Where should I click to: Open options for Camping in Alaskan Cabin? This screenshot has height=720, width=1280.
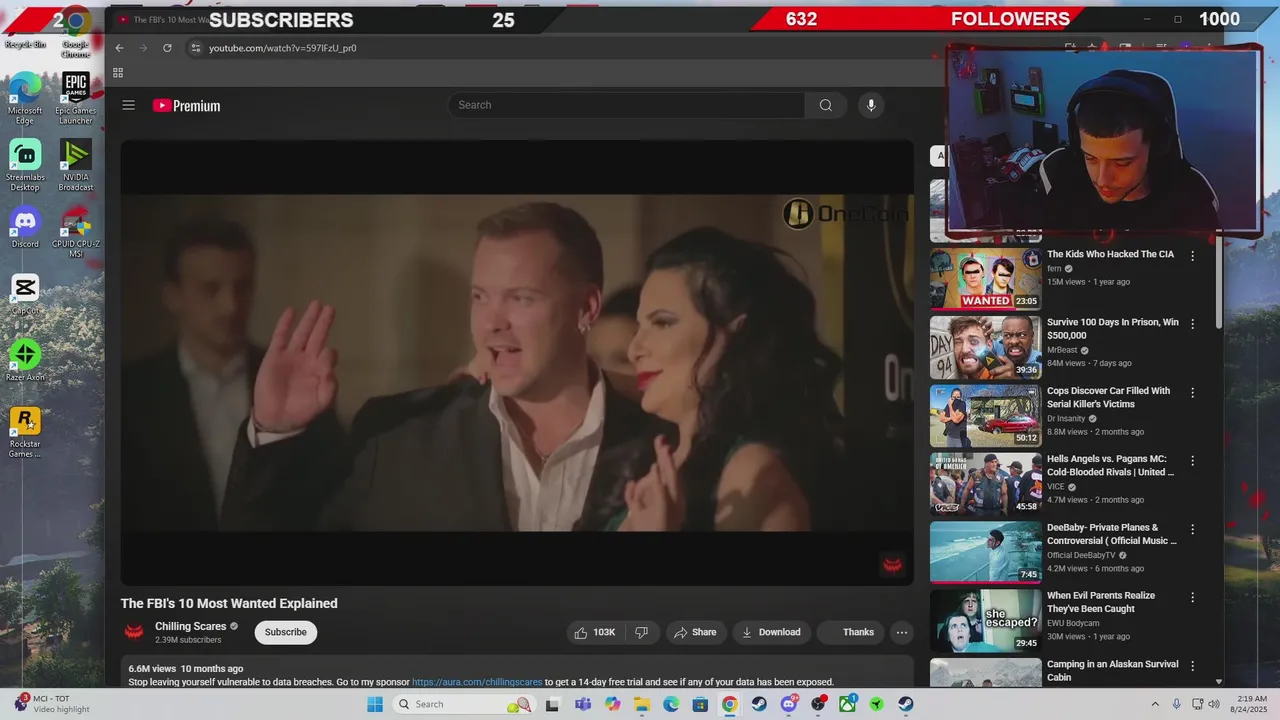point(1192,666)
